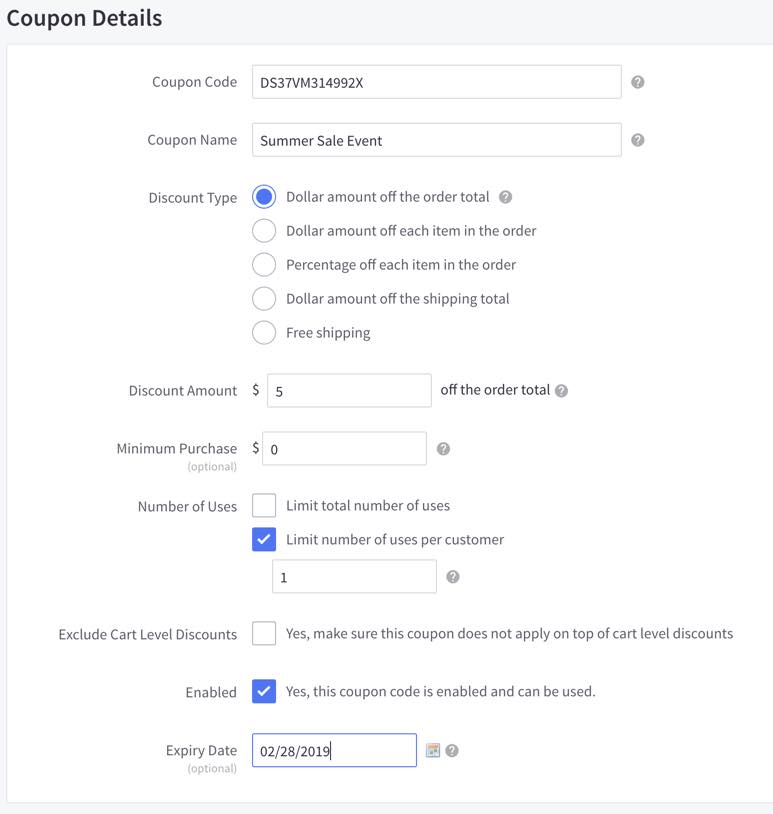Open help tooltip next to Coupon Code
Screen dimensions: 773x814
(637, 82)
